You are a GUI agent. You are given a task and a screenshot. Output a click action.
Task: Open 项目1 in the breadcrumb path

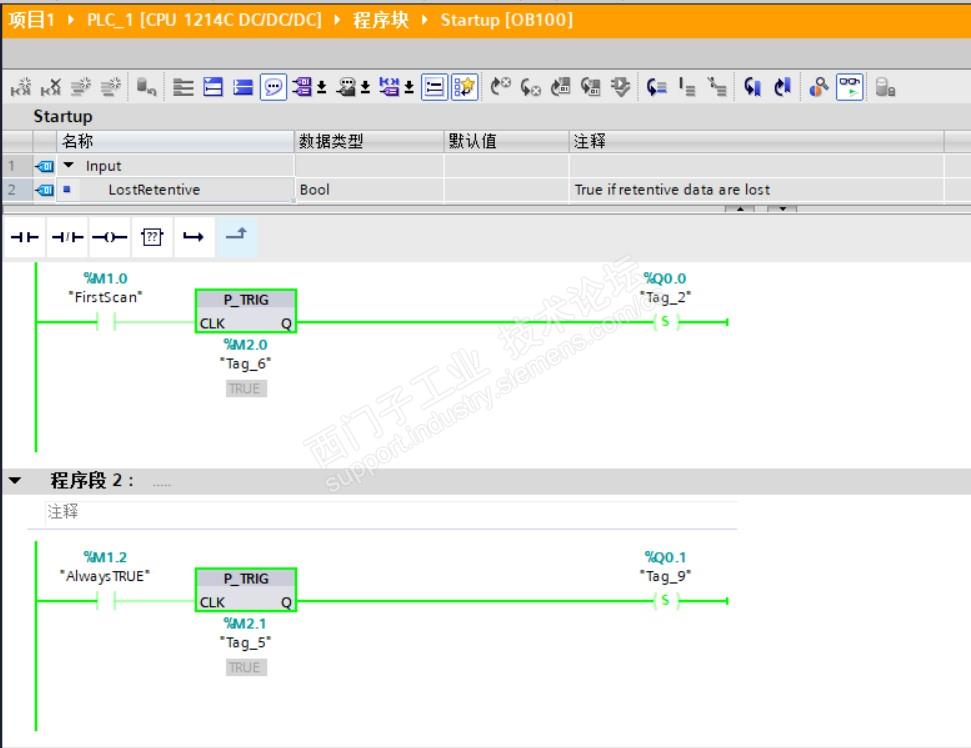coord(32,20)
